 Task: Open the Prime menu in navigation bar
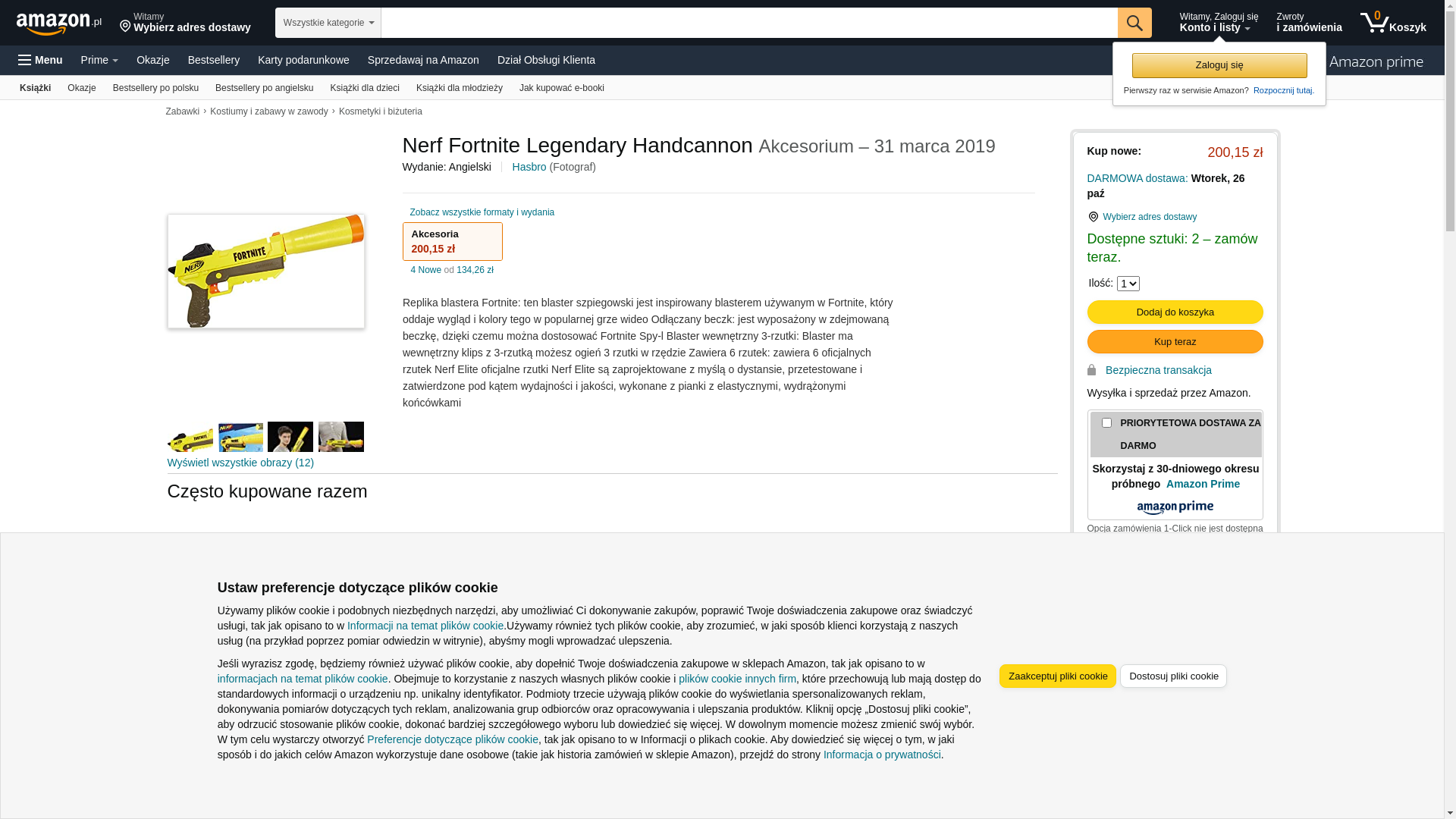[x=99, y=60]
